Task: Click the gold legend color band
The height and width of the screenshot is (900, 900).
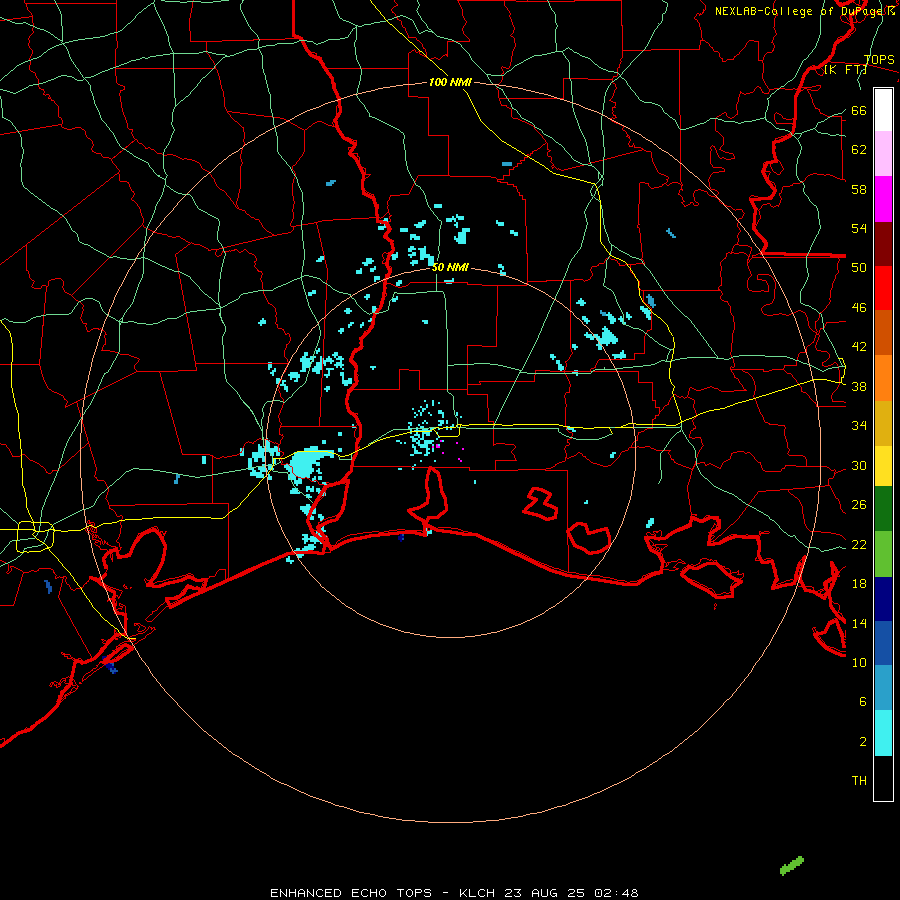Action: click(x=883, y=423)
